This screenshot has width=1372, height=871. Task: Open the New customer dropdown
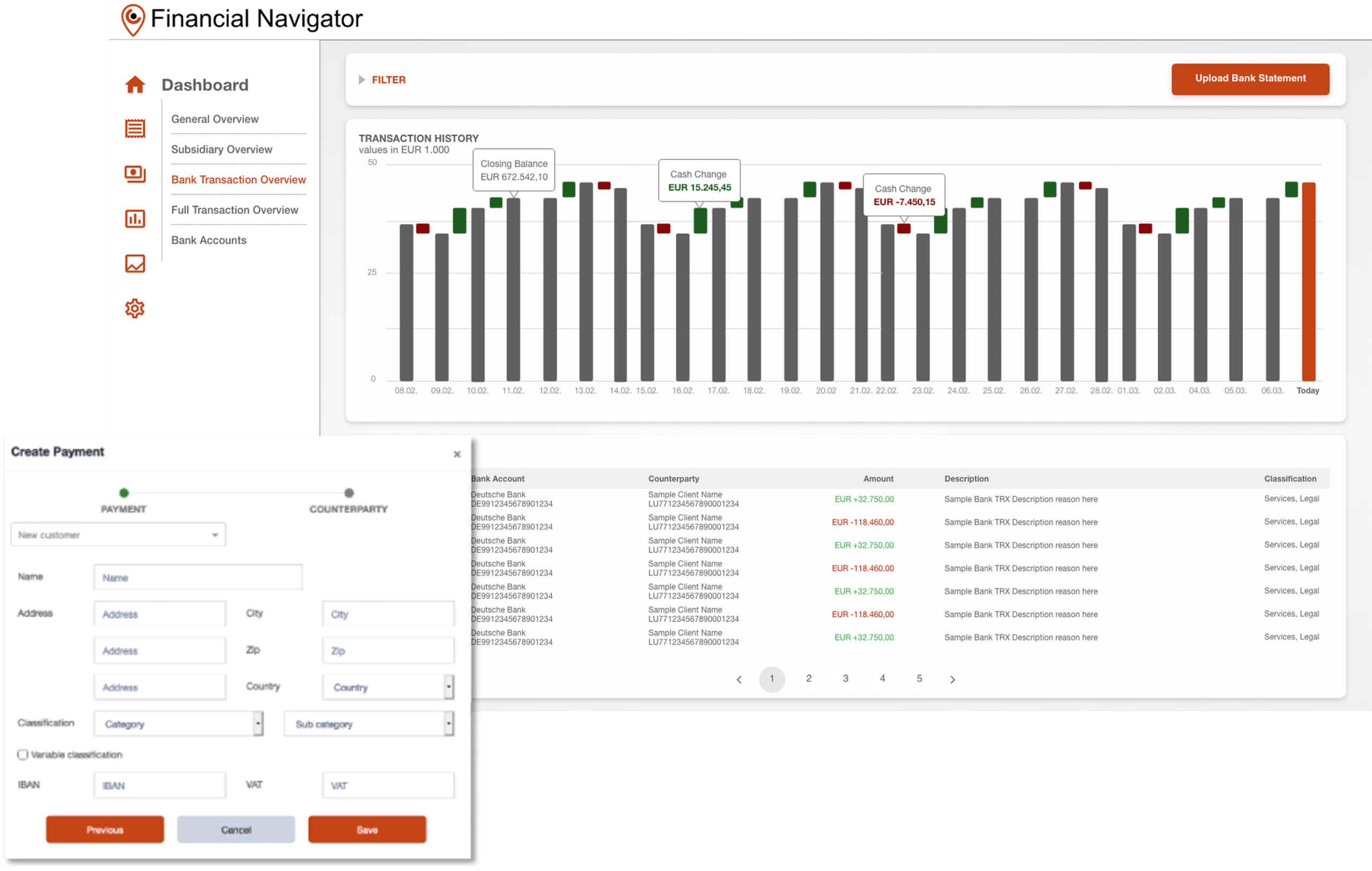tap(118, 535)
